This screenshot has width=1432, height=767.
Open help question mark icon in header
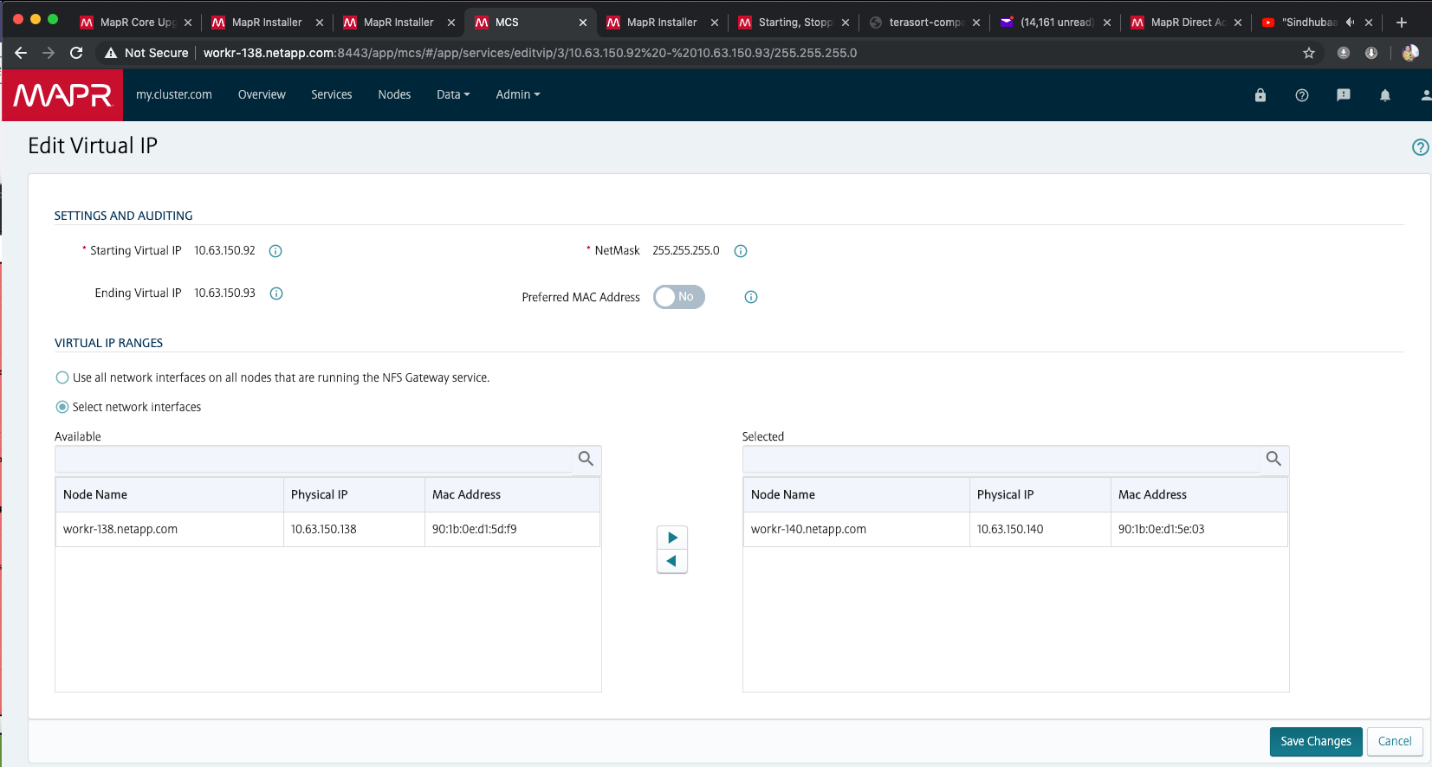coord(1302,95)
